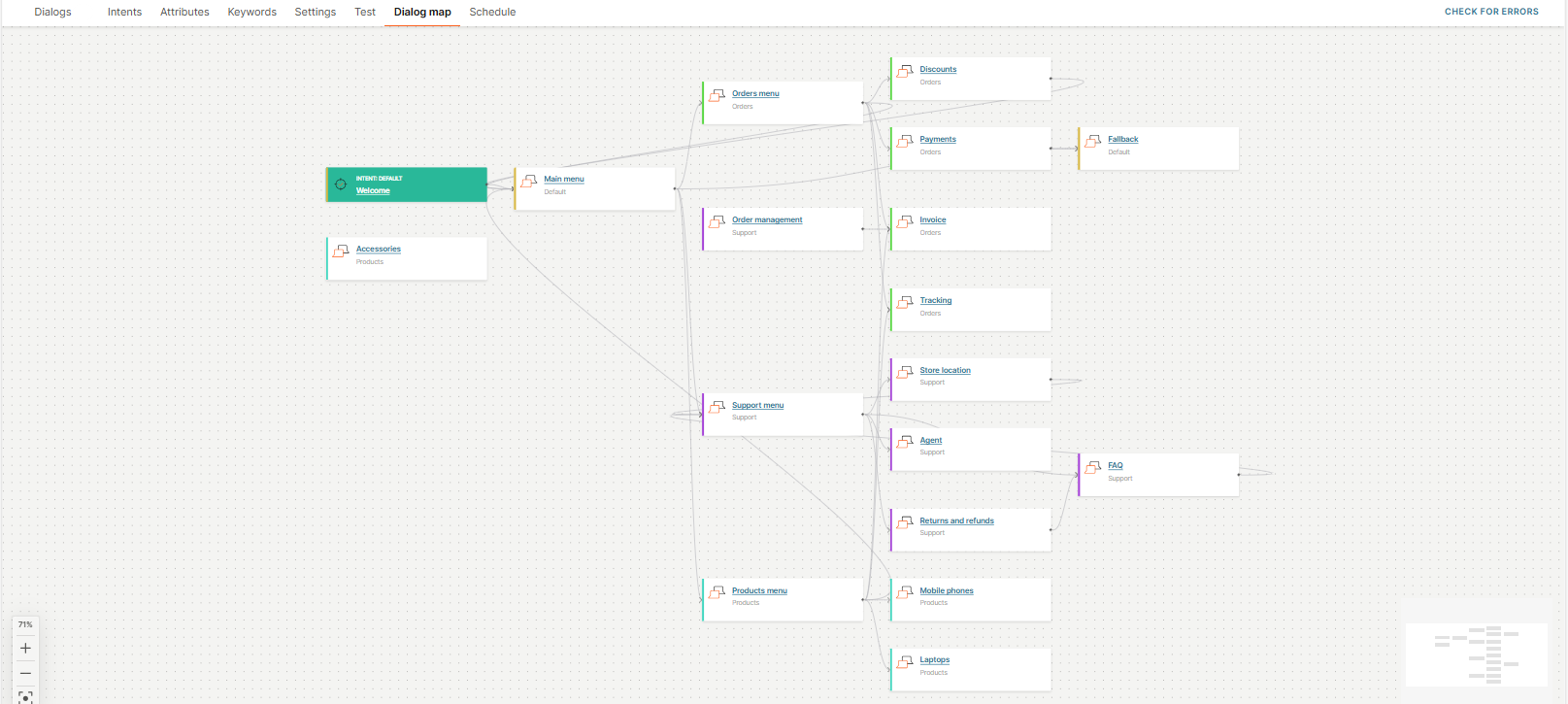
Task: Click the fit-to-screen icon
Action: click(x=25, y=697)
